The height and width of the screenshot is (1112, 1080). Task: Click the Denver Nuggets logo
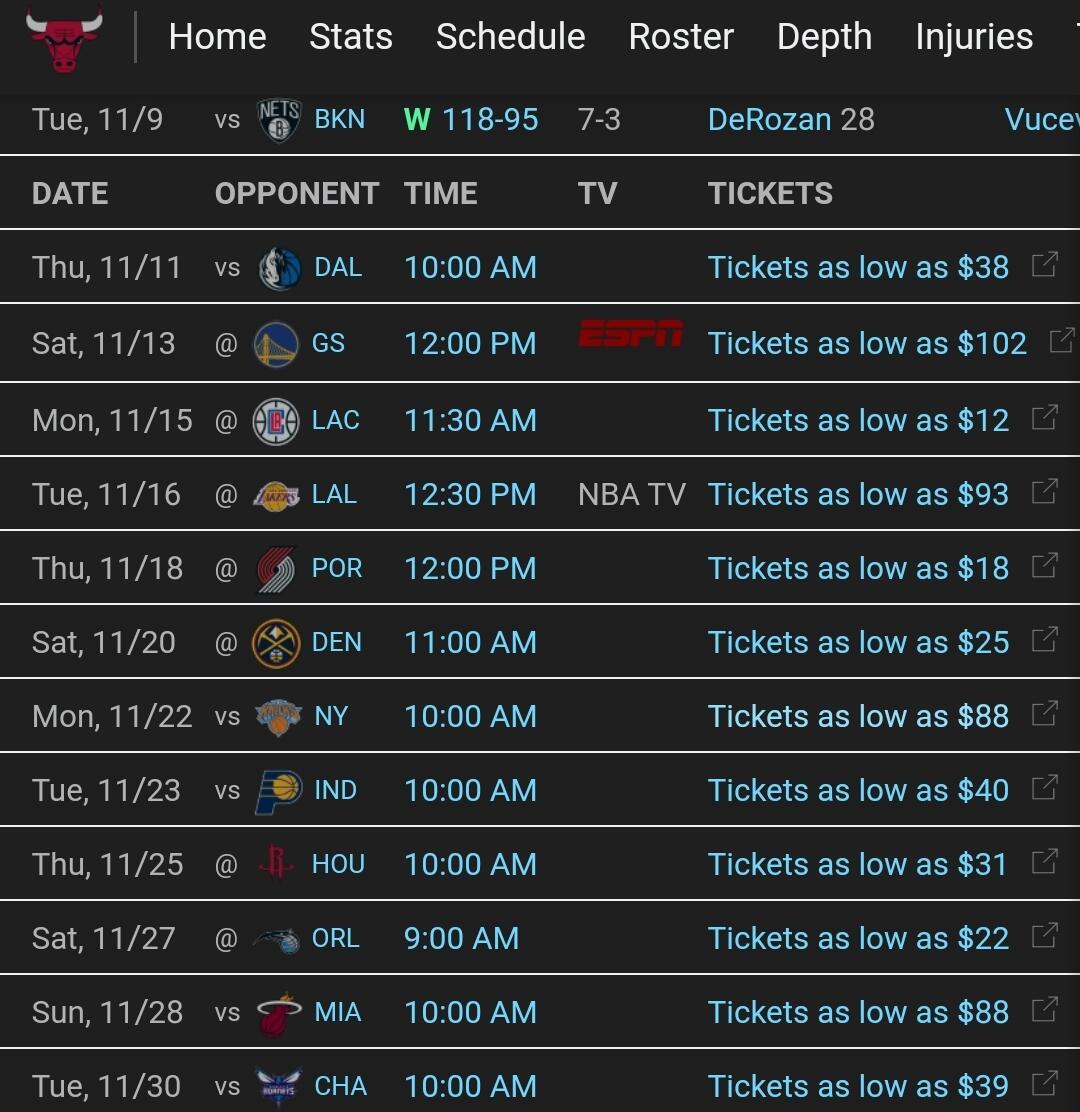275,643
